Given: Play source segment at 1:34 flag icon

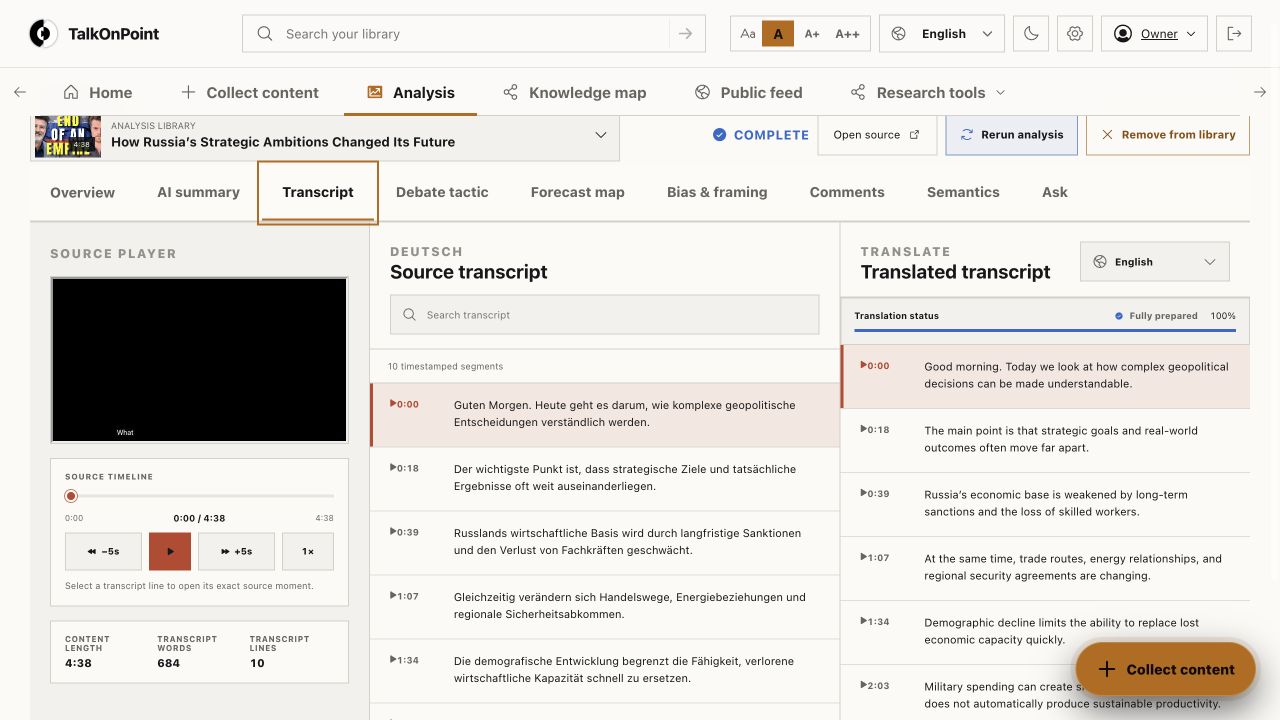Looking at the screenshot, I should (x=394, y=660).
